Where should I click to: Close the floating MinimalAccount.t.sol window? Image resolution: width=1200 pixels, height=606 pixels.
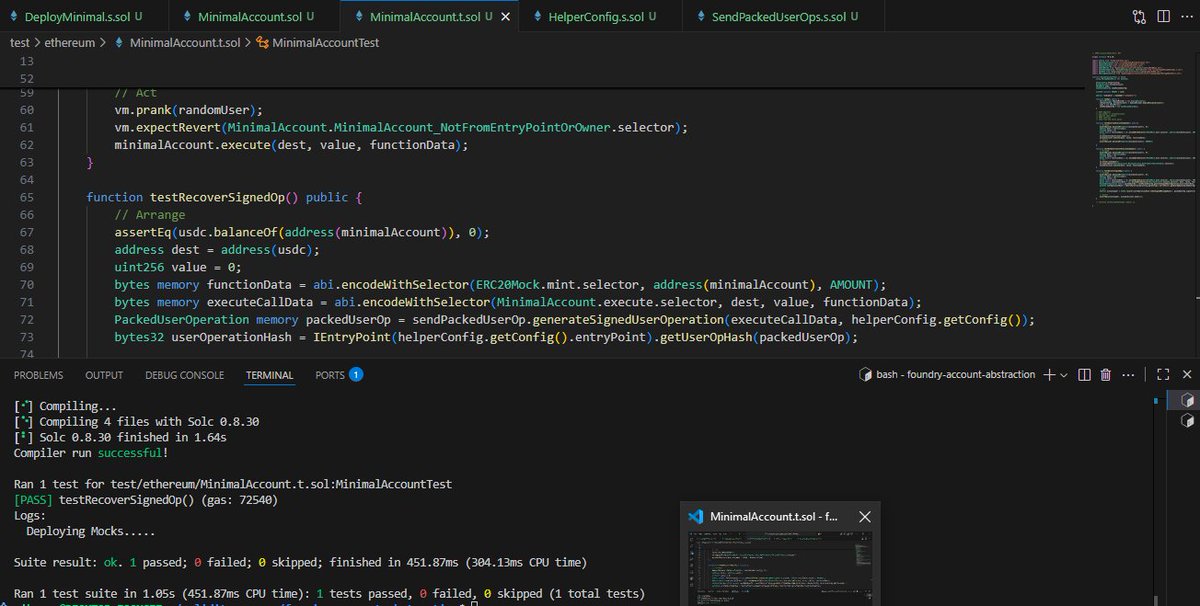tap(865, 517)
